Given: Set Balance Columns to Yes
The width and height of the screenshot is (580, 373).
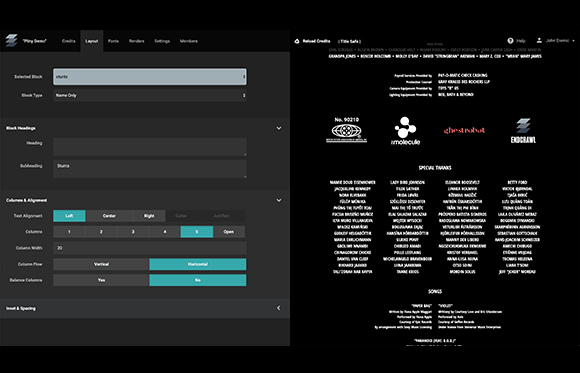Looking at the screenshot, I should pyautogui.click(x=101, y=280).
